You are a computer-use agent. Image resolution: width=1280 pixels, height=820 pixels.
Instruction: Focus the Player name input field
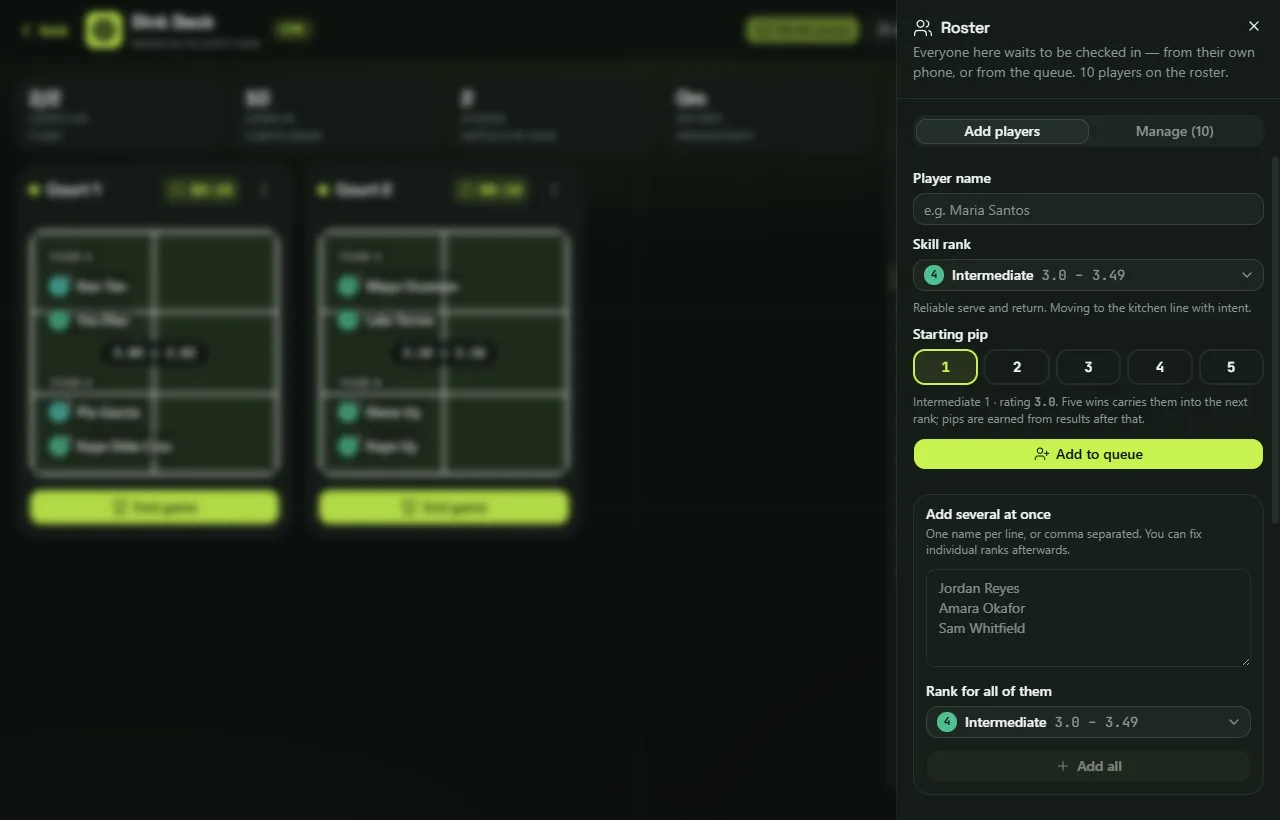point(1088,209)
